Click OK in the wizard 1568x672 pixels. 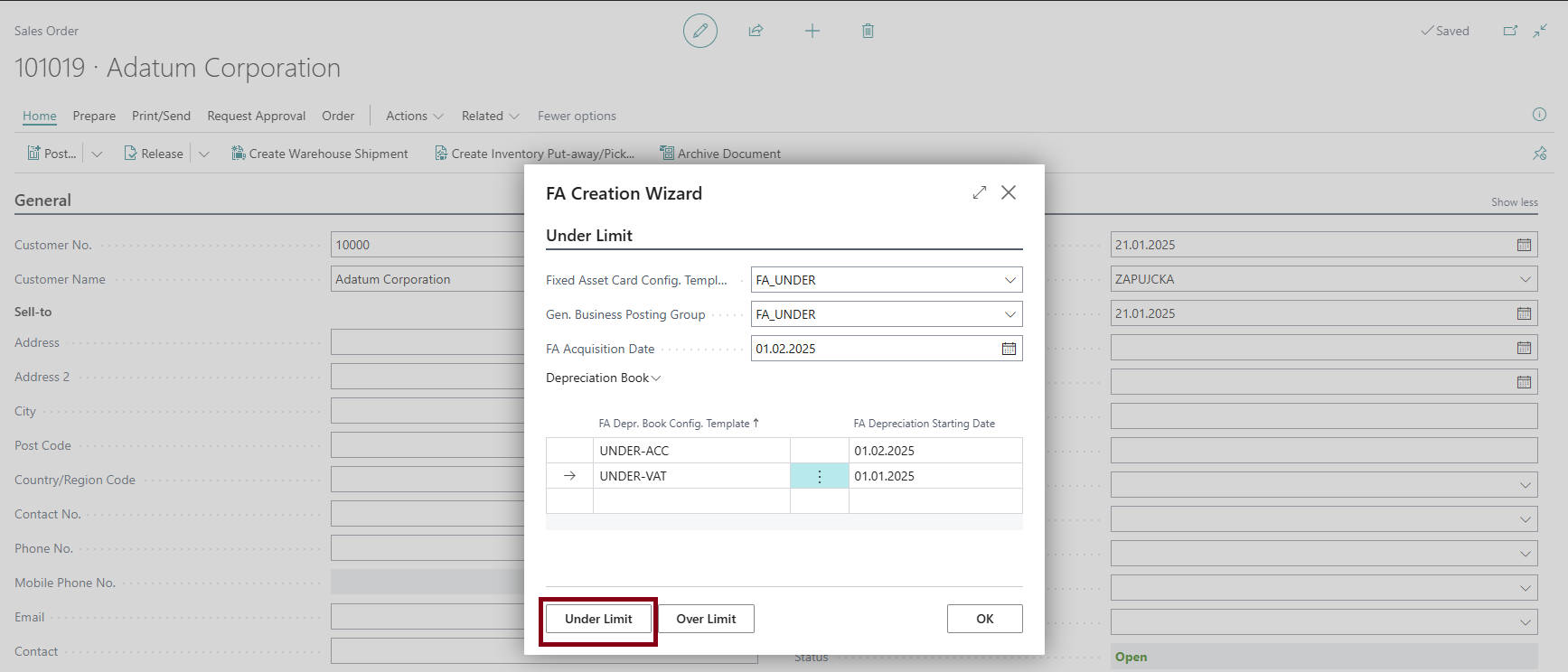pos(985,619)
